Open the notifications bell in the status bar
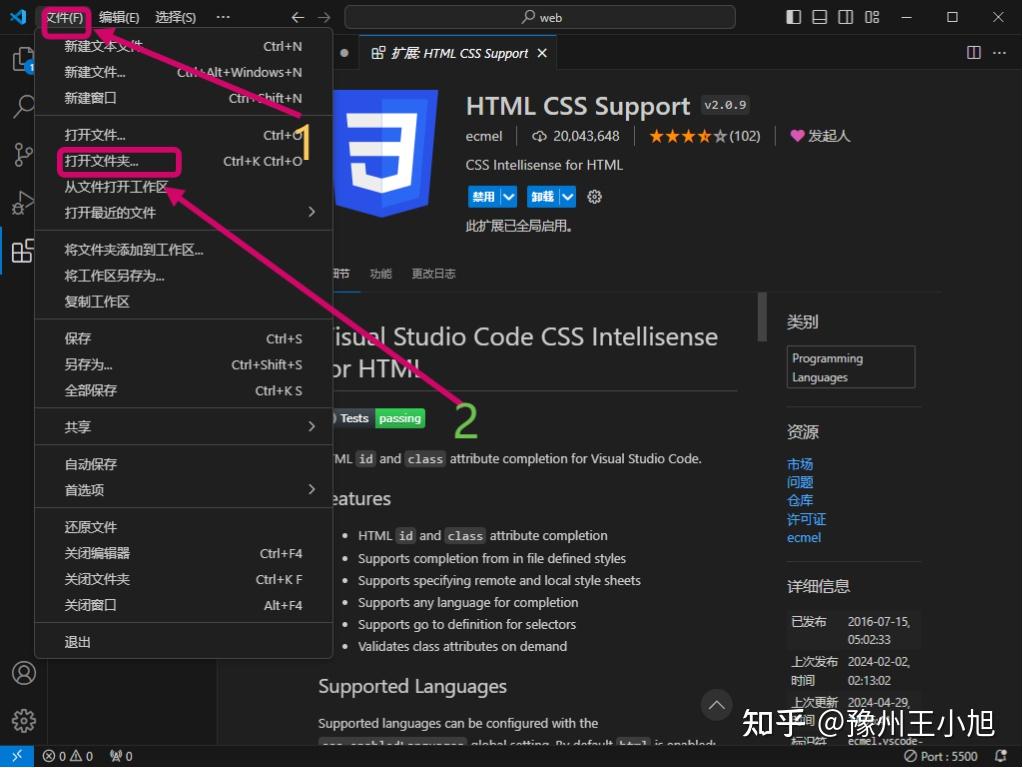This screenshot has width=1023, height=768. point(1001,756)
